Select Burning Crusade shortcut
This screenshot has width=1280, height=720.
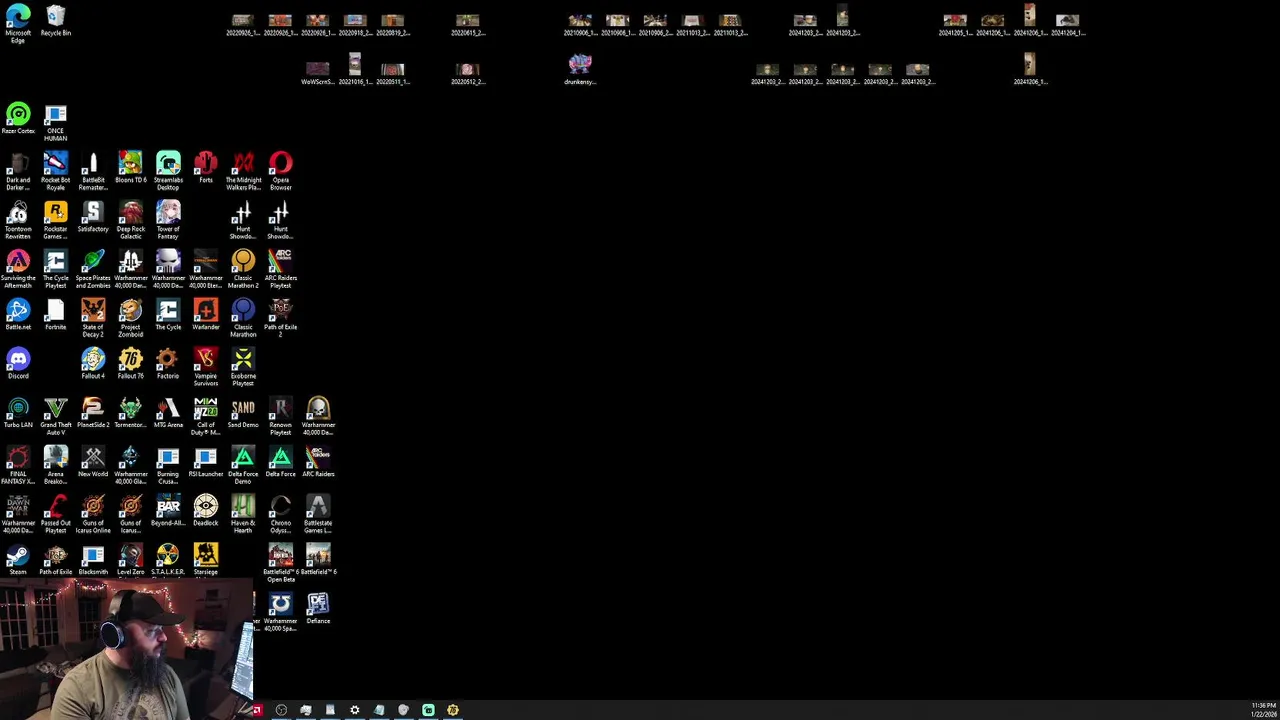point(168,465)
